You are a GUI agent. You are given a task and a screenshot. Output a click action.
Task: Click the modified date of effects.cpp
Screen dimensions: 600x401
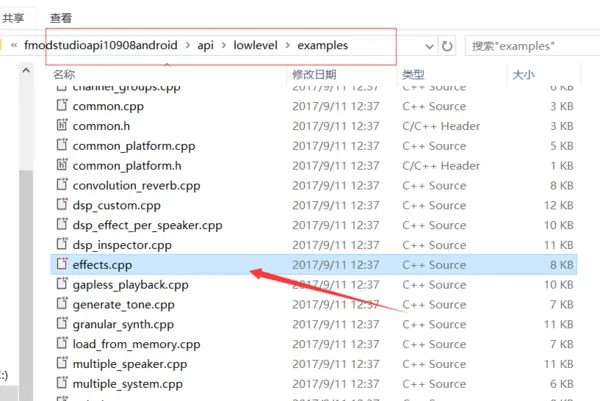[x=336, y=265]
